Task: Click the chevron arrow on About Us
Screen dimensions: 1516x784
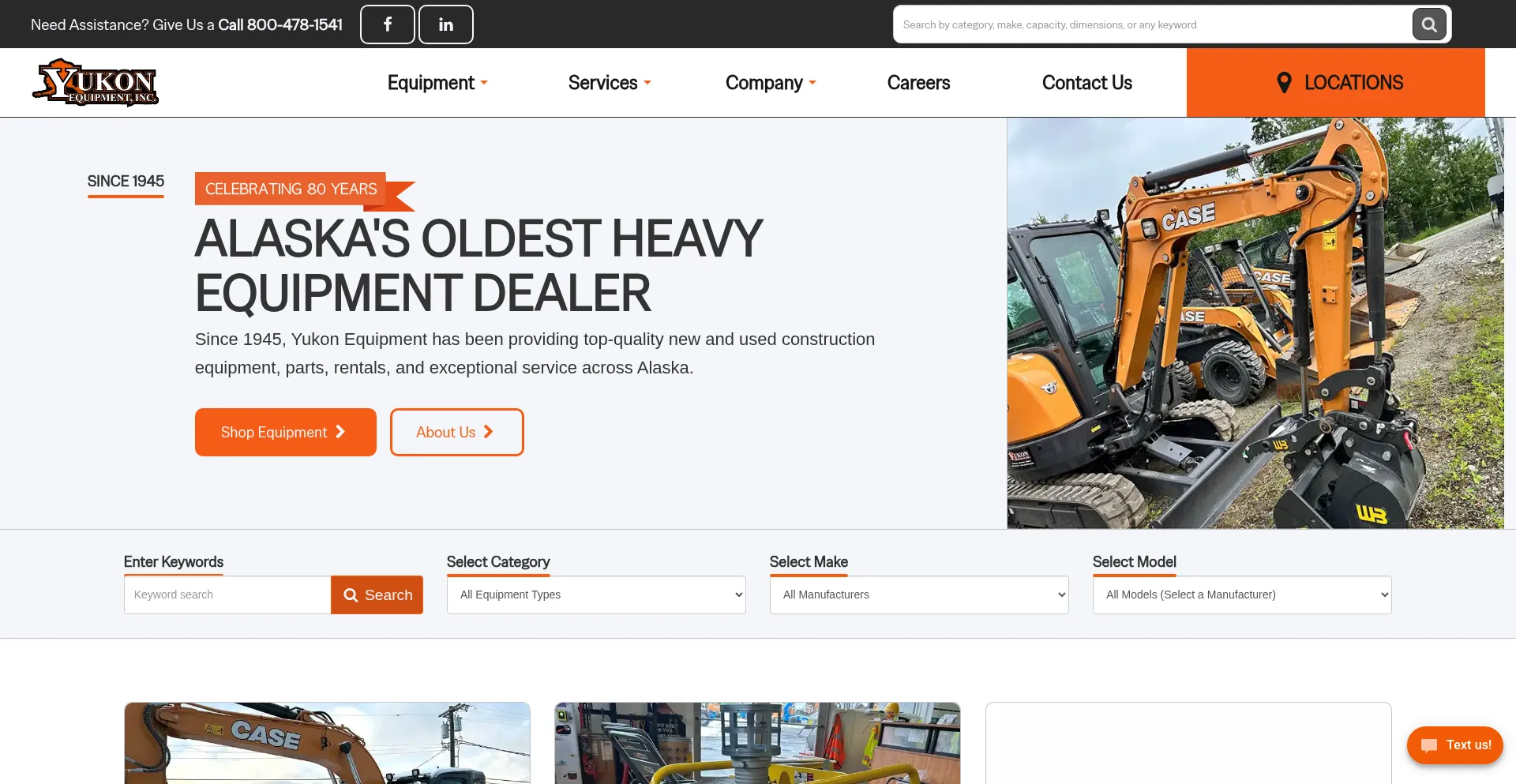Action: [488, 432]
